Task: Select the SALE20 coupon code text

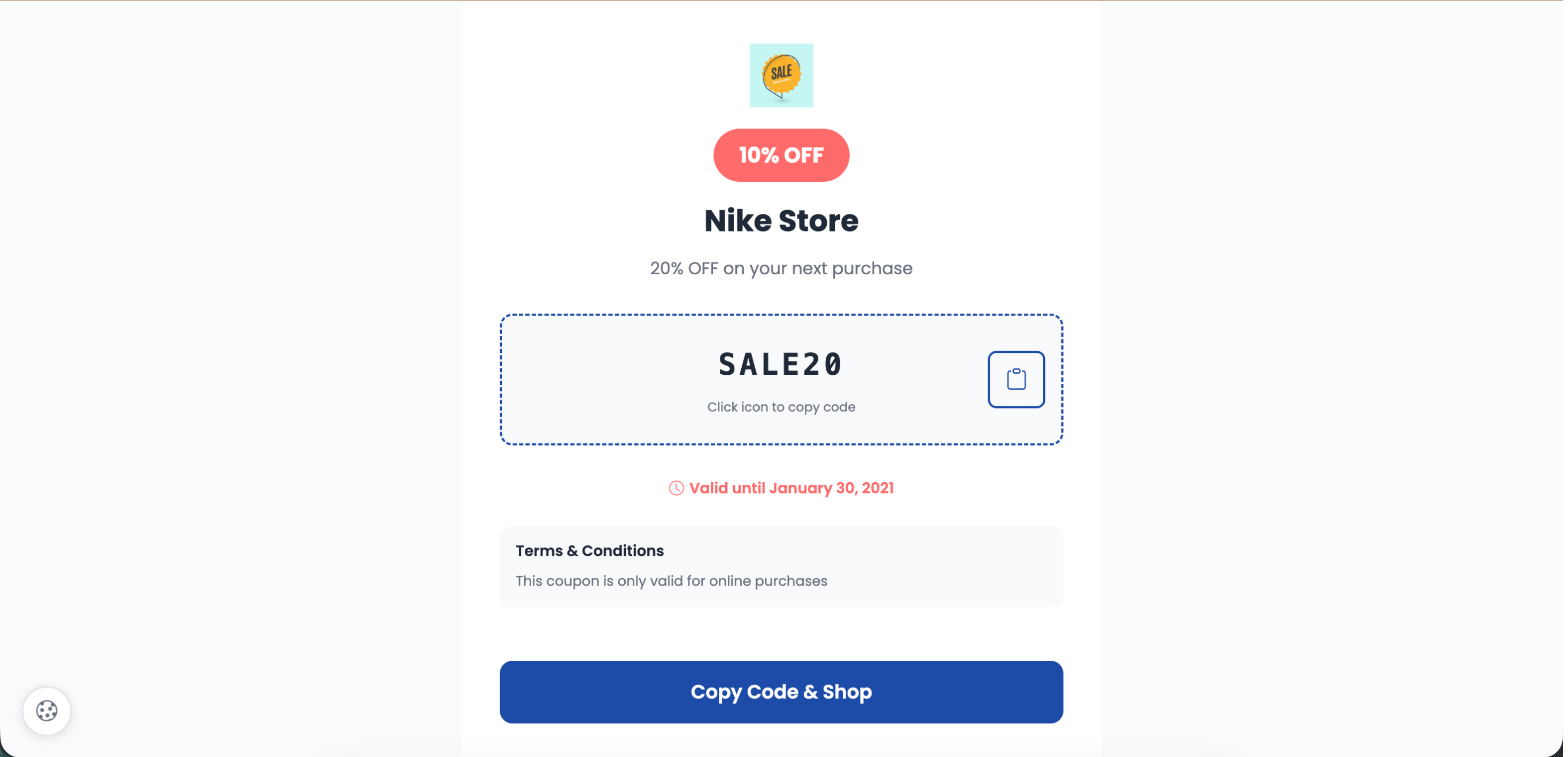Action: point(781,364)
